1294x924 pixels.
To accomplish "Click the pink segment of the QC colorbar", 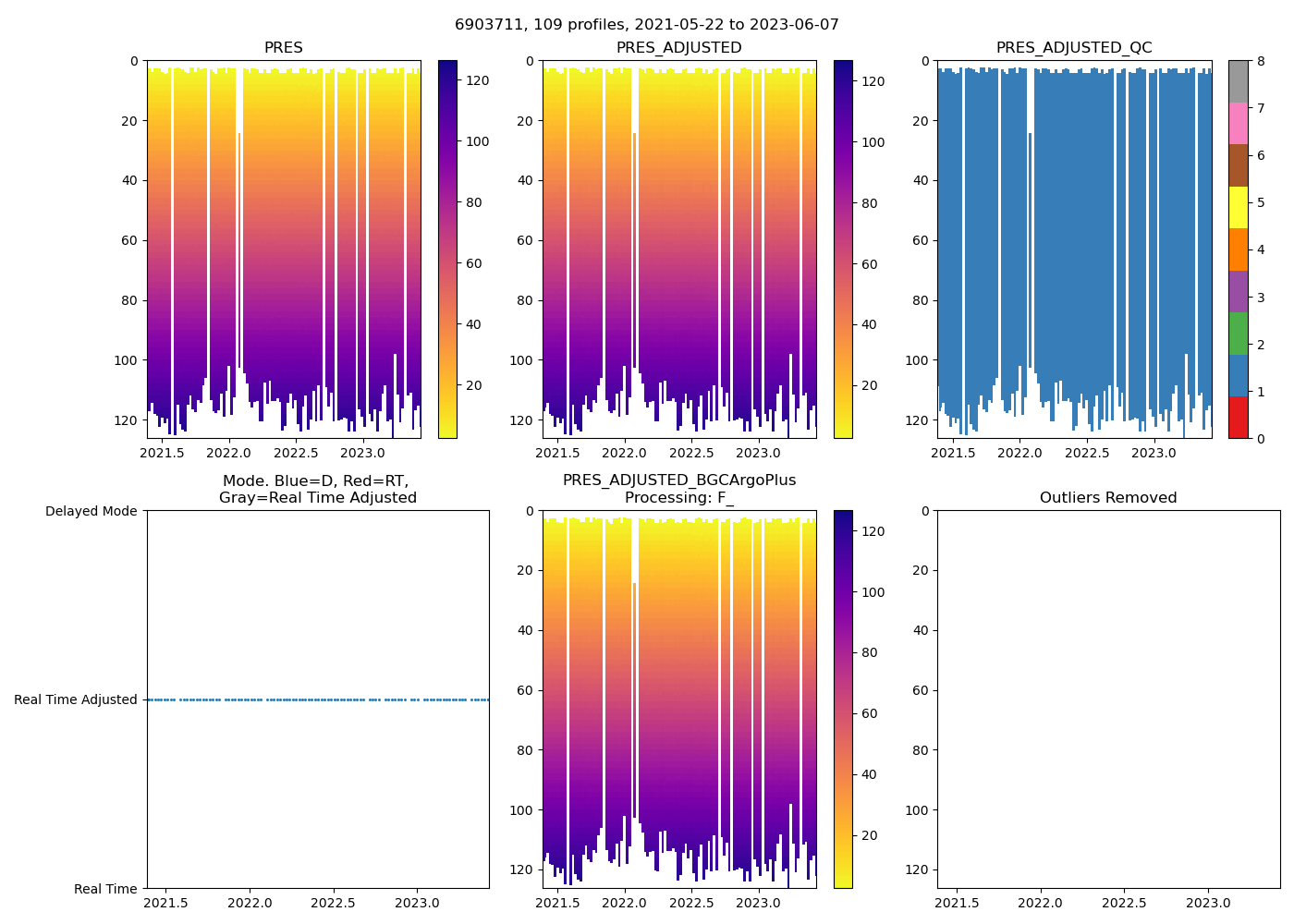I will pos(1238,123).
